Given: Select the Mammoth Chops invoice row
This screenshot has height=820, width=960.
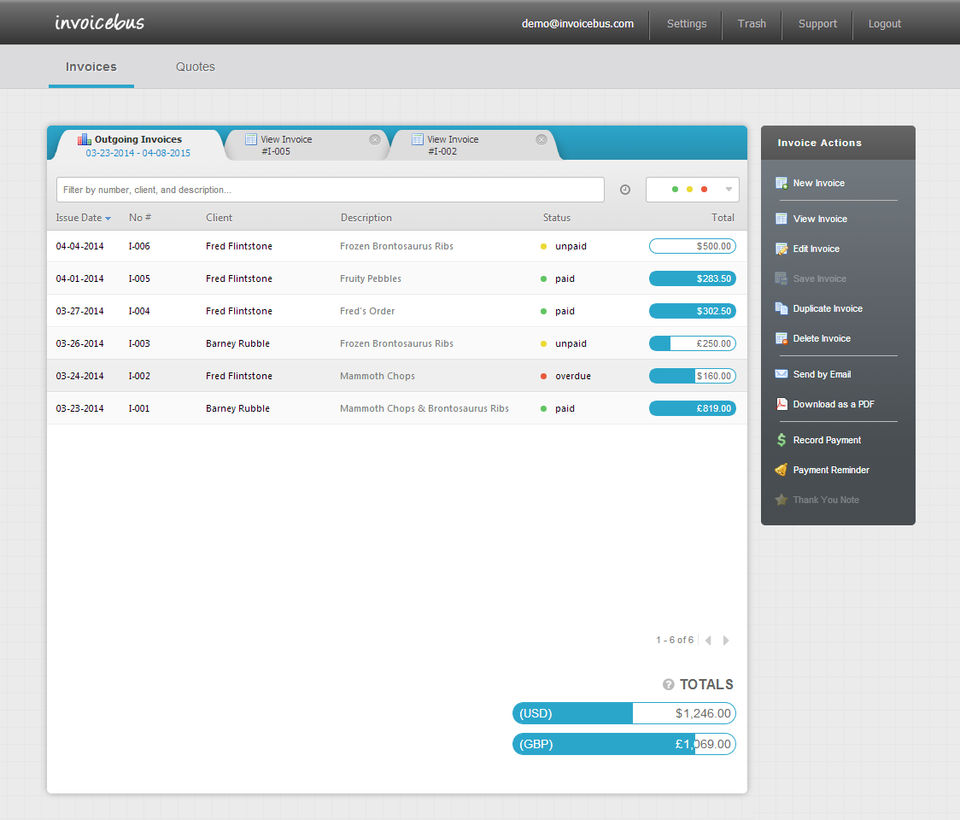Looking at the screenshot, I should click(397, 376).
